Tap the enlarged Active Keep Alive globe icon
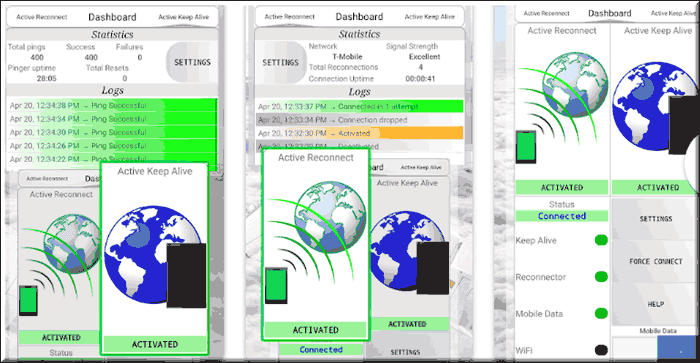Screen dimensions: 700x363 (x=154, y=255)
